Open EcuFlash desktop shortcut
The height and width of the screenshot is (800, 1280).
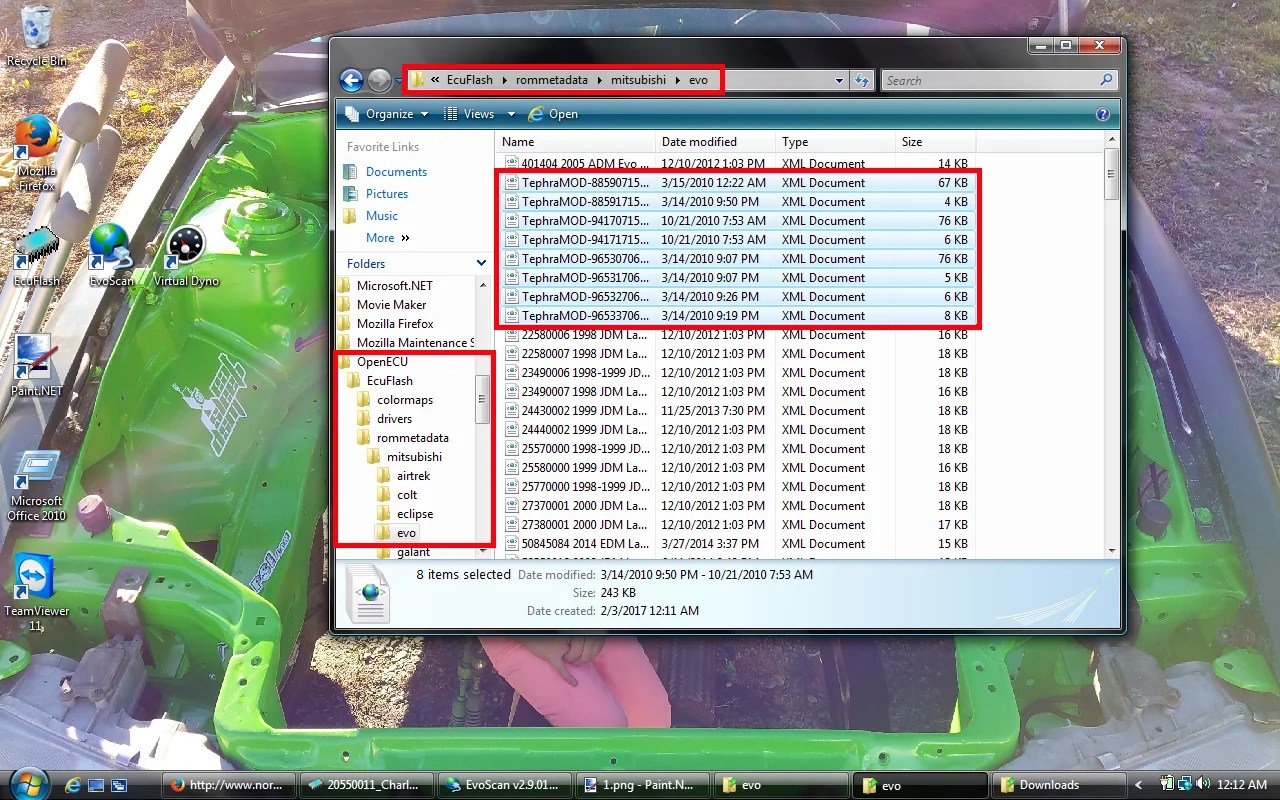(x=37, y=258)
